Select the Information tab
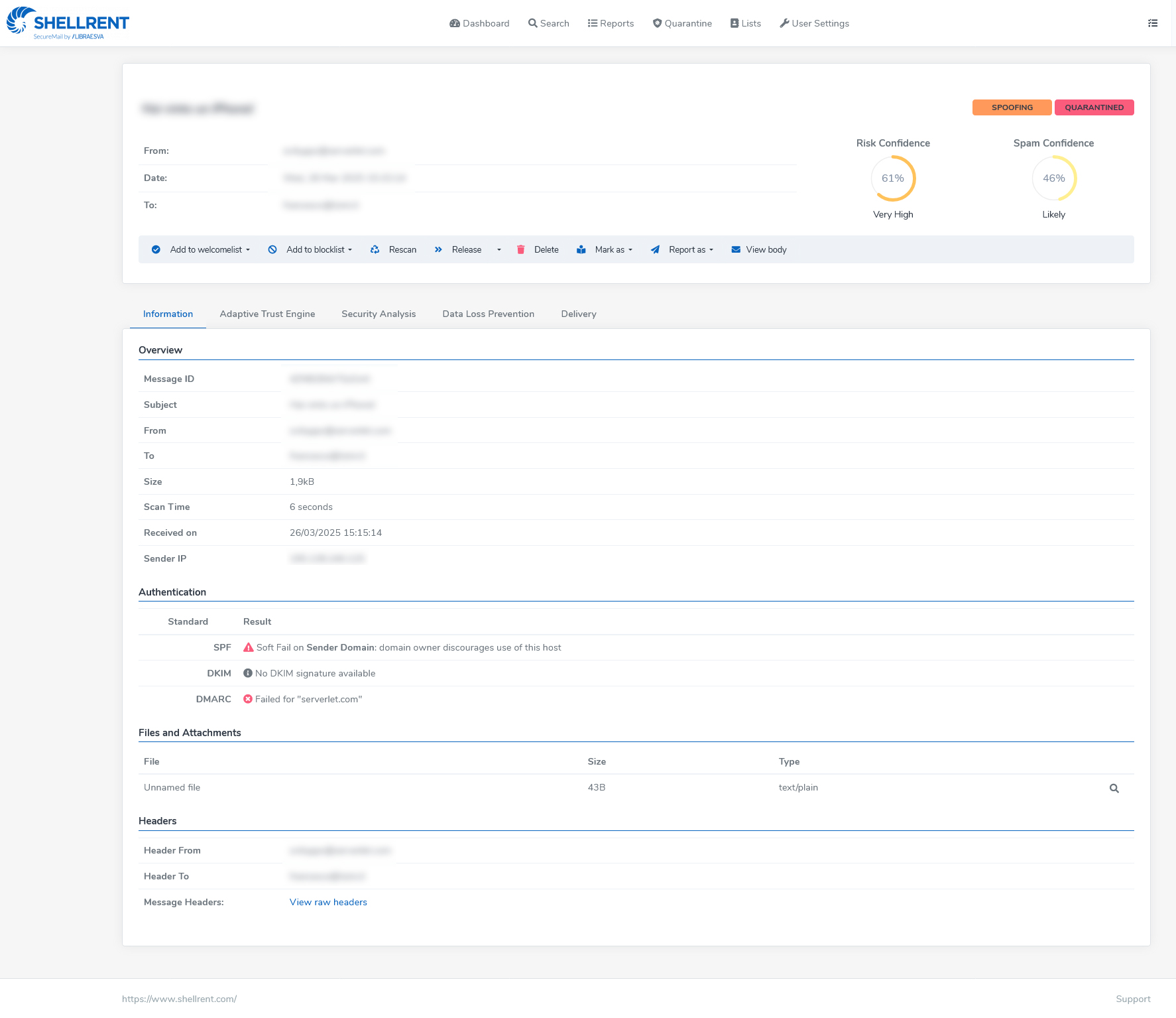 click(168, 314)
